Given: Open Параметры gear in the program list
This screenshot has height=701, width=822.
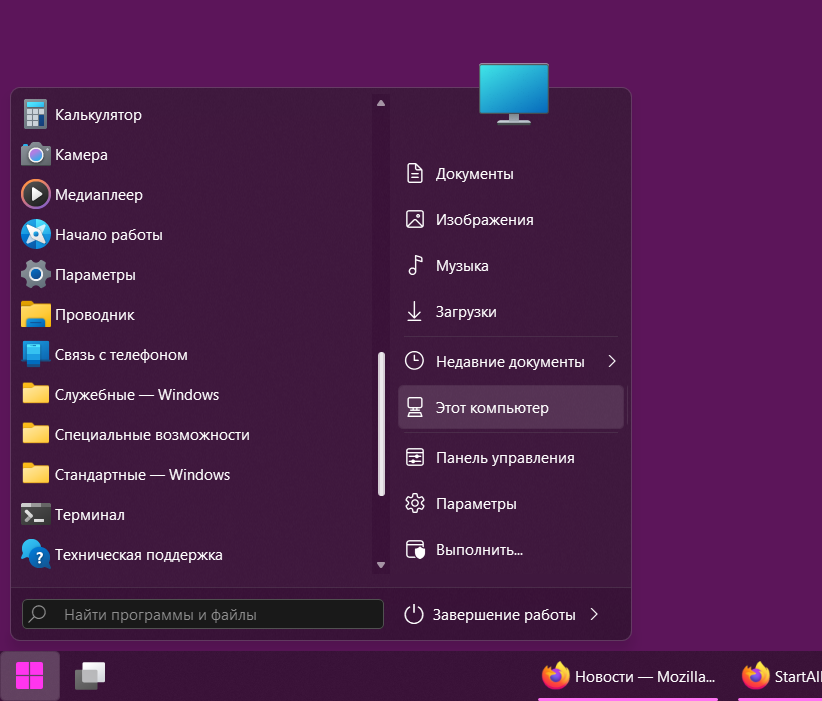Looking at the screenshot, I should tap(36, 274).
